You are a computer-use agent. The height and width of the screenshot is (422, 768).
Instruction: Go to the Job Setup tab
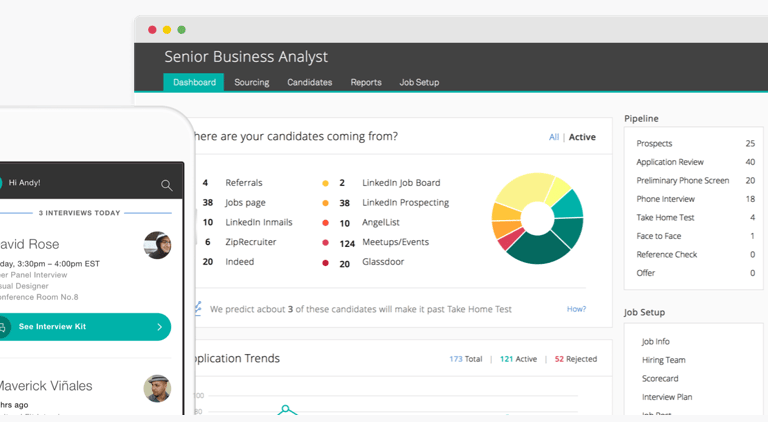click(x=419, y=82)
